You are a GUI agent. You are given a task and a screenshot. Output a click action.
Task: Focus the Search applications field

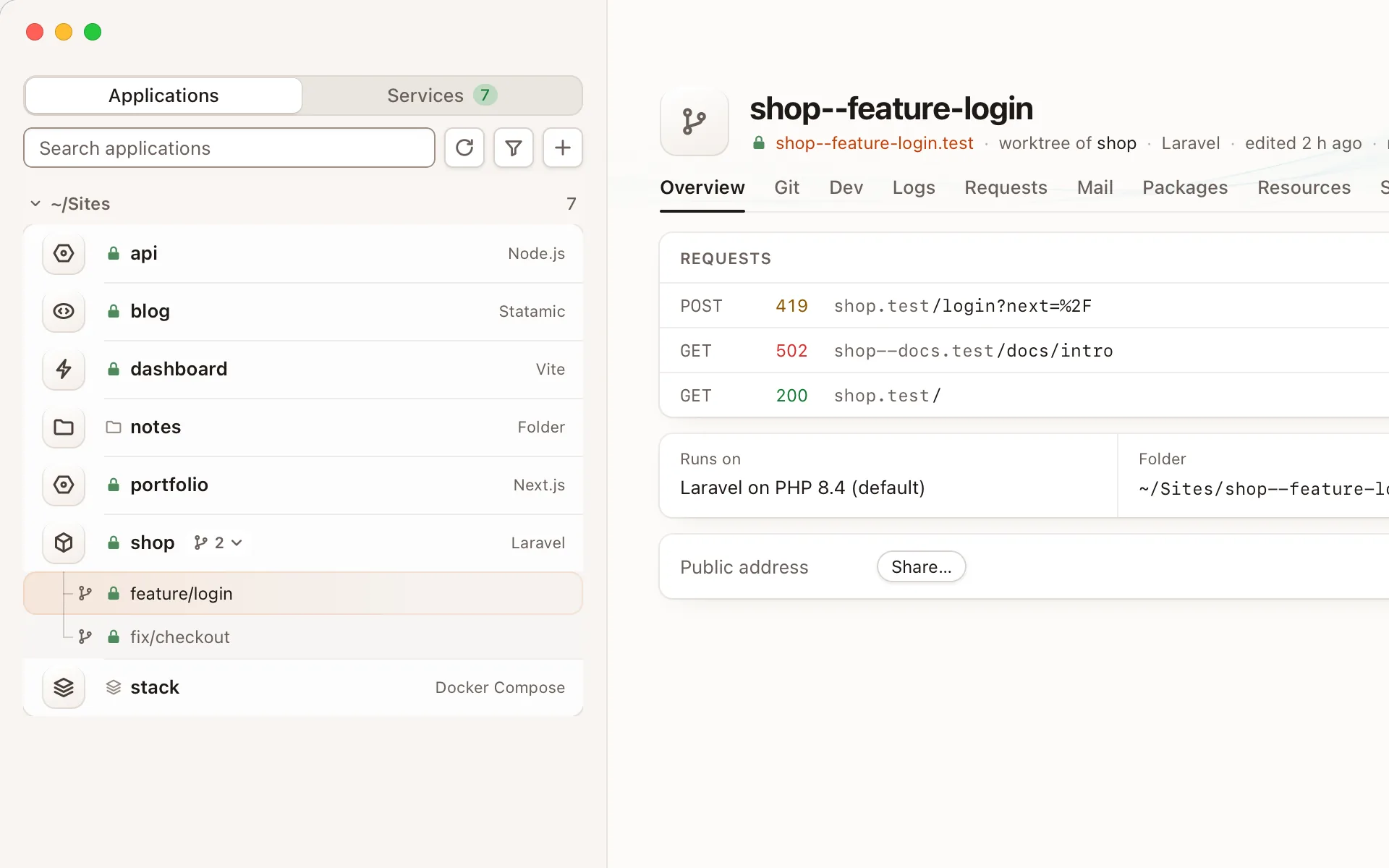click(x=229, y=148)
